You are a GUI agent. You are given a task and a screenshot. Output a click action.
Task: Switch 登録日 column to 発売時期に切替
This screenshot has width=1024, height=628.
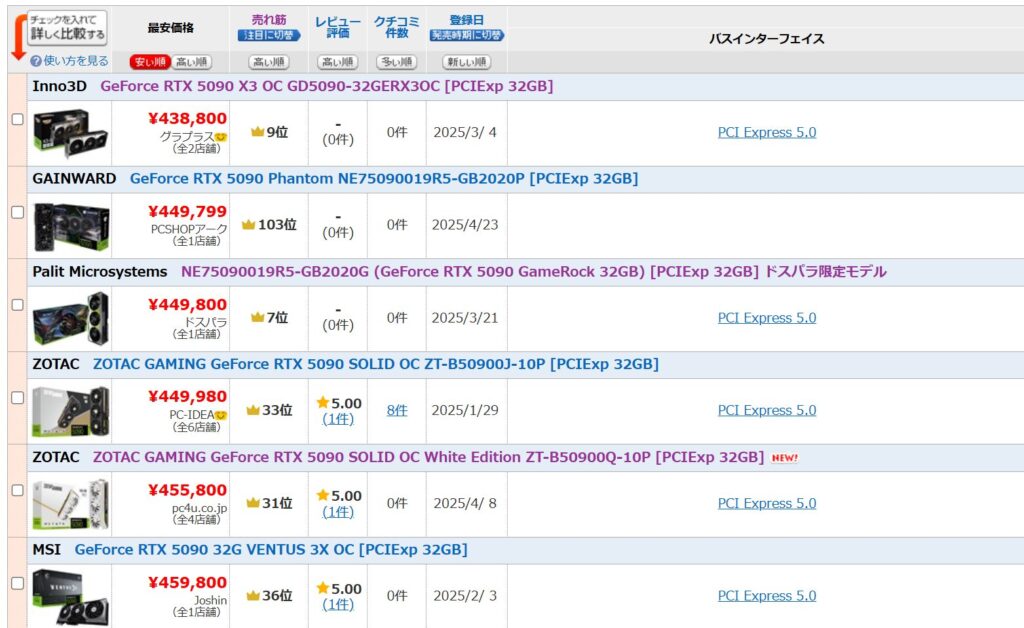pos(466,35)
